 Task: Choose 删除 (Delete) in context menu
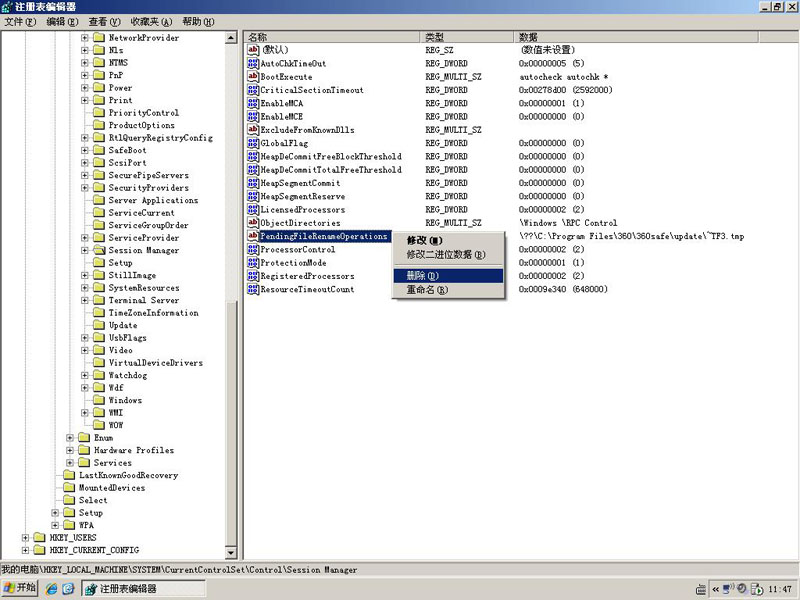422,275
